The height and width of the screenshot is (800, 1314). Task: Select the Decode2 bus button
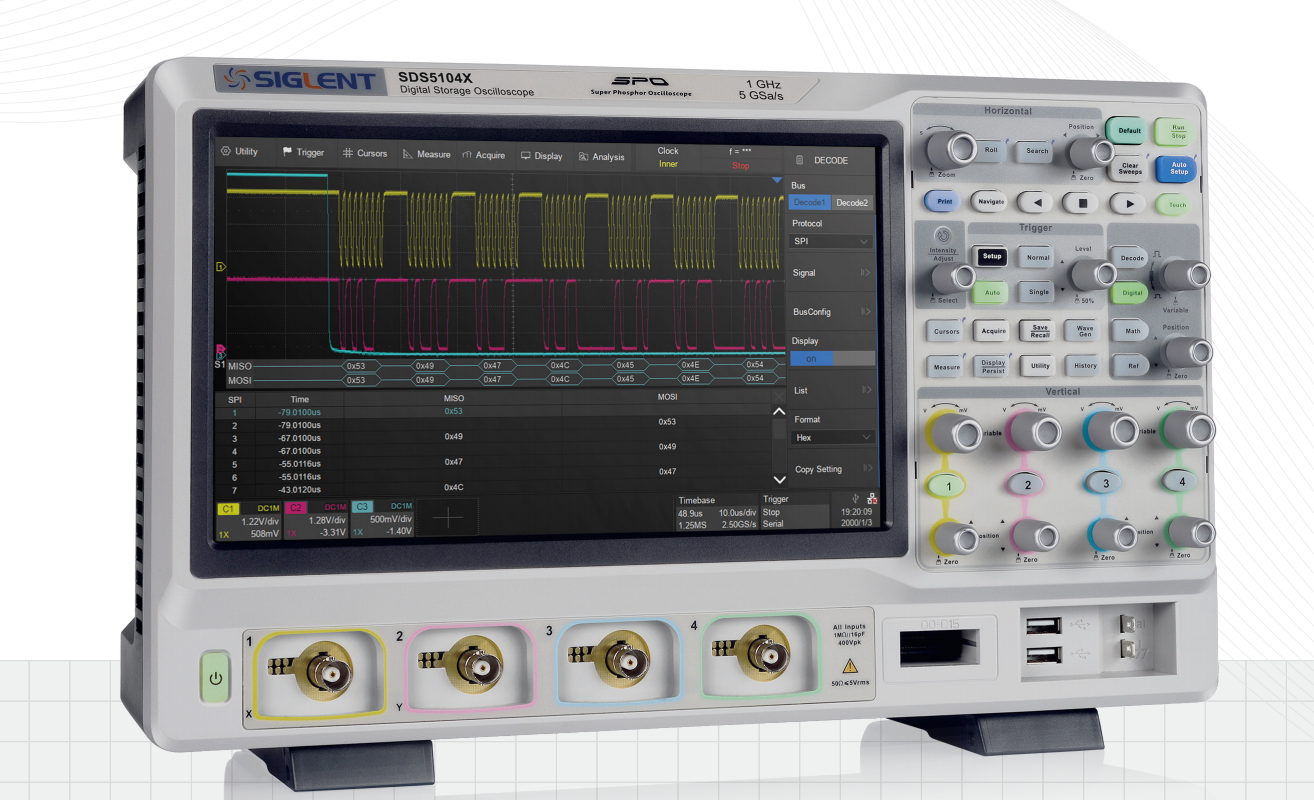(853, 202)
